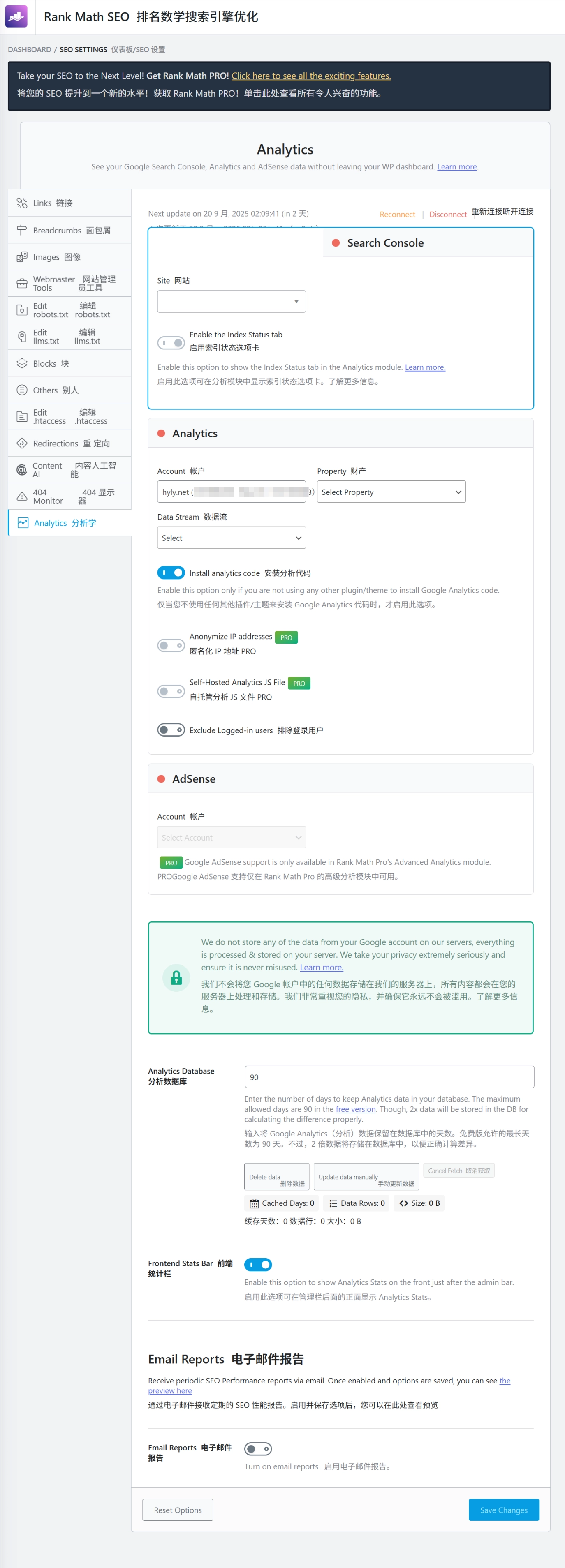Click the free version link

coord(356,1109)
